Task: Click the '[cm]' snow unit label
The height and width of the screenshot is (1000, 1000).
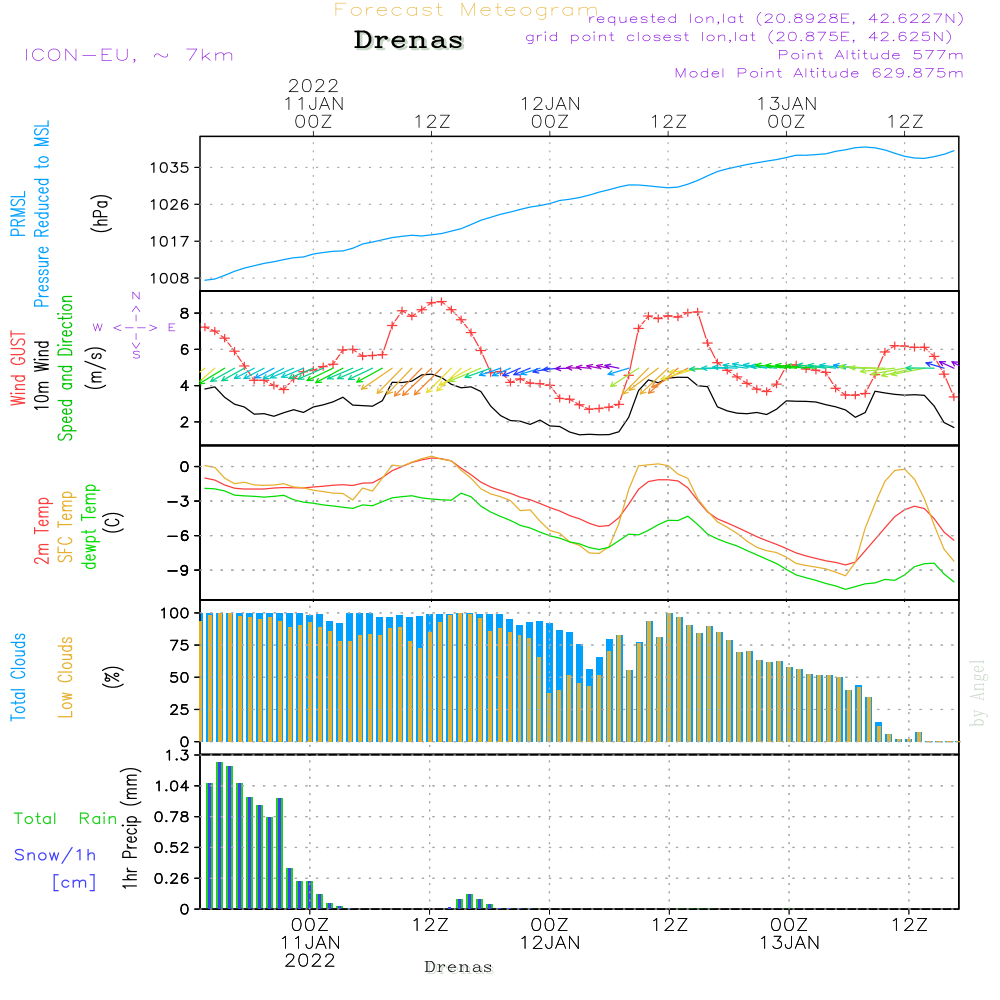Action: click(x=74, y=883)
